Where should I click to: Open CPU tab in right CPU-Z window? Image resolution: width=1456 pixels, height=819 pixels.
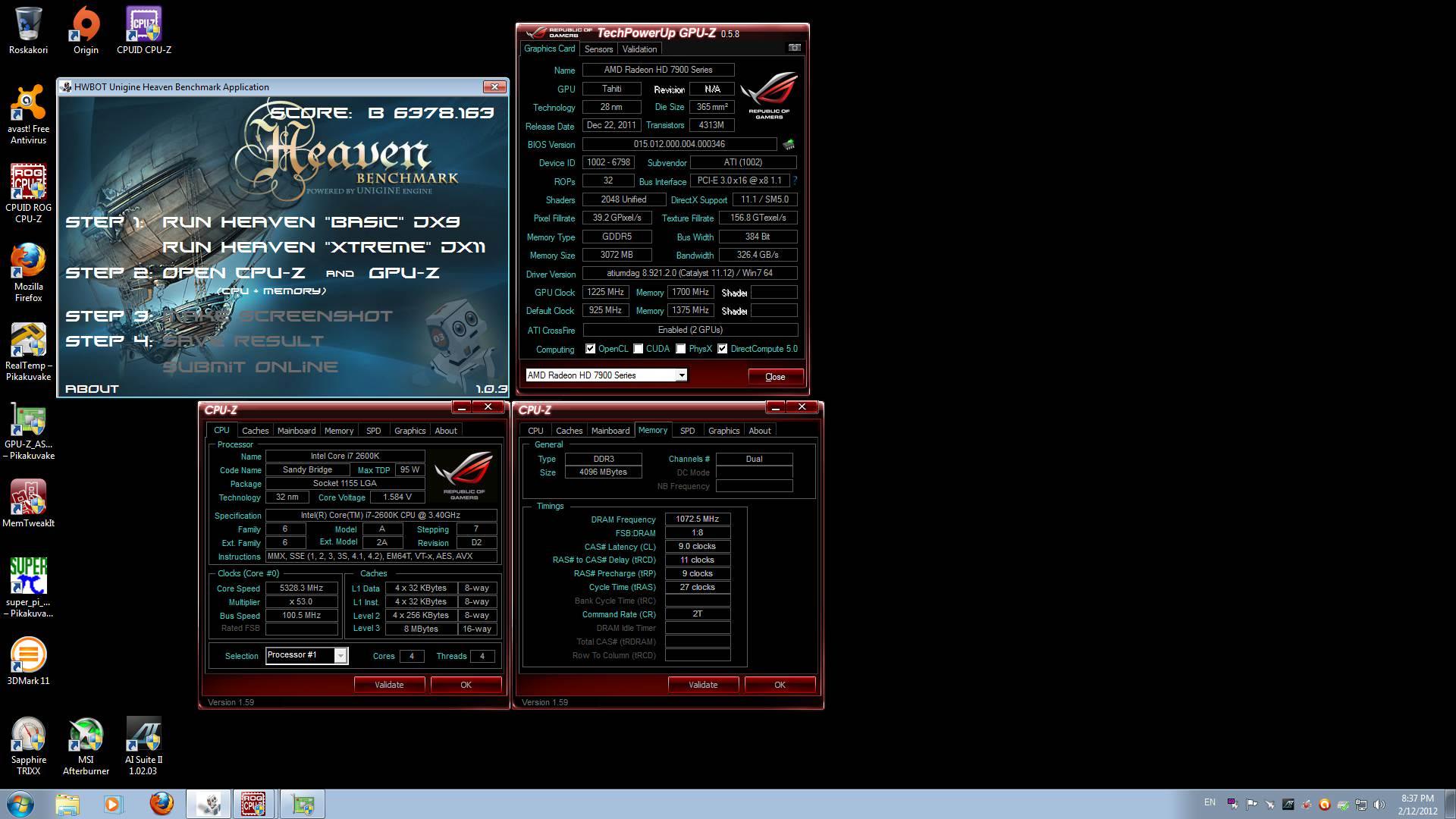point(535,431)
